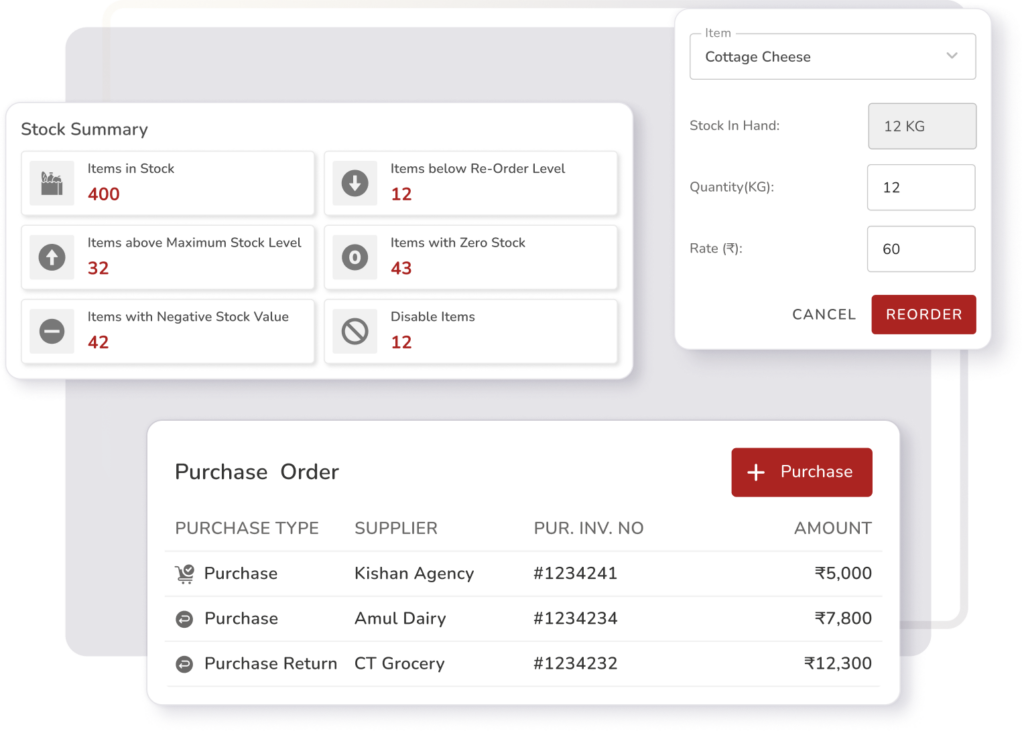Click the Items in Stock grocery icon

click(x=52, y=183)
